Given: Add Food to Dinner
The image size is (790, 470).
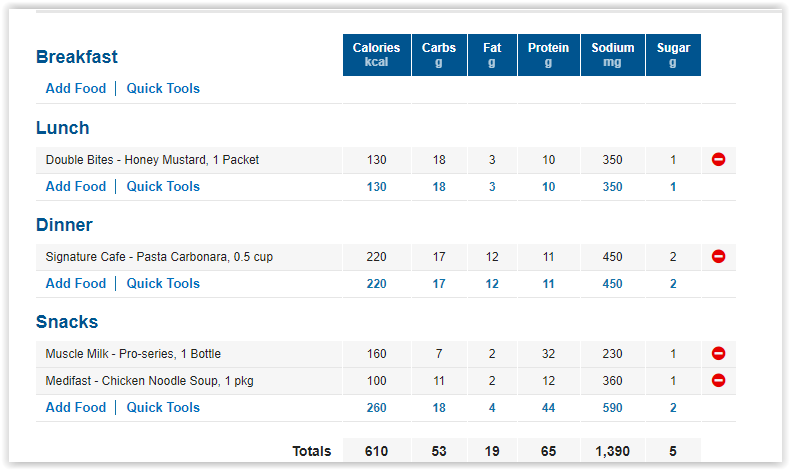Looking at the screenshot, I should [76, 283].
